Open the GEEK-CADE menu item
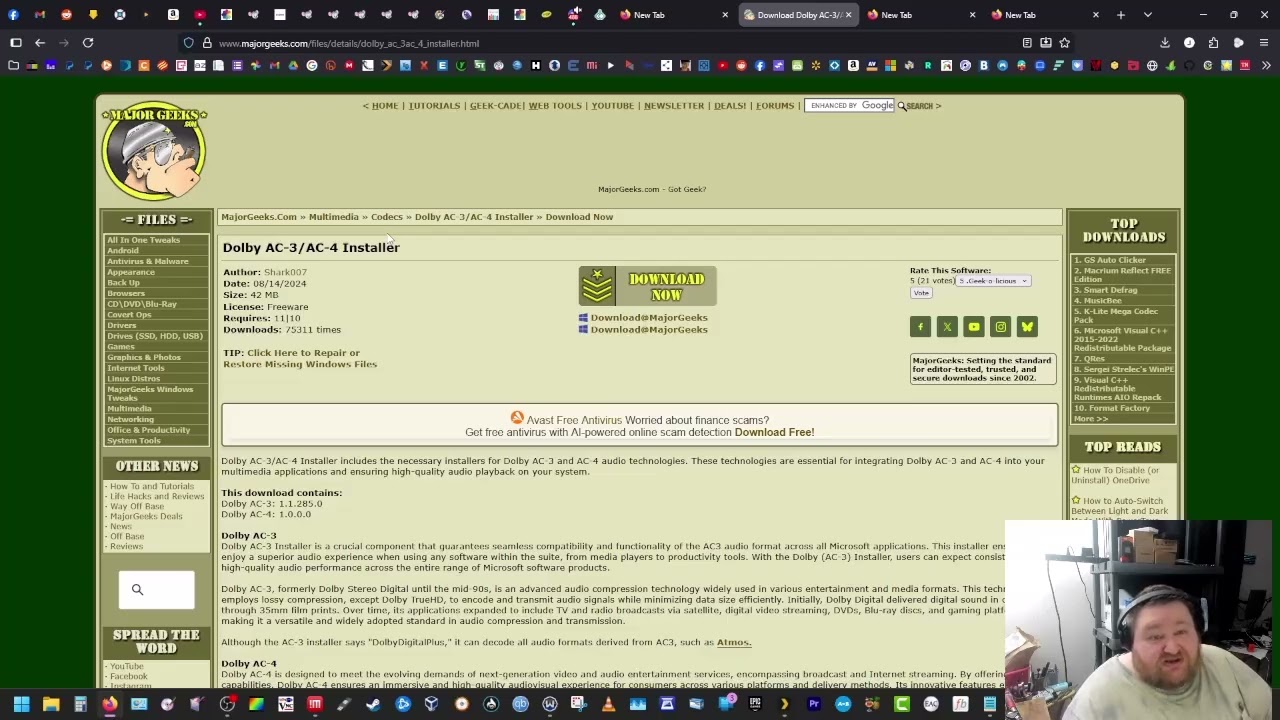Viewport: 1280px width, 720px height. point(495,106)
